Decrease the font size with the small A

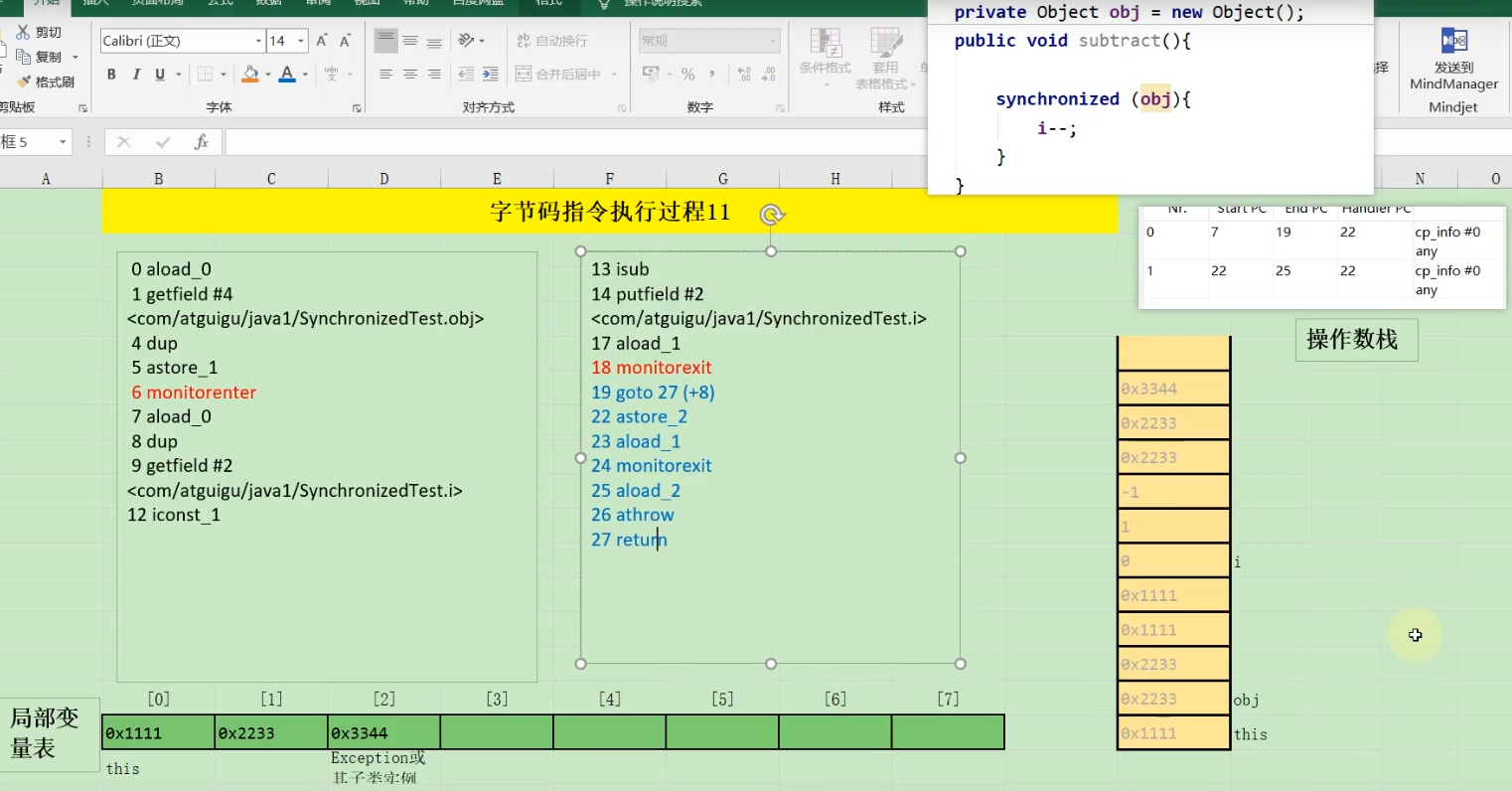pos(345,41)
